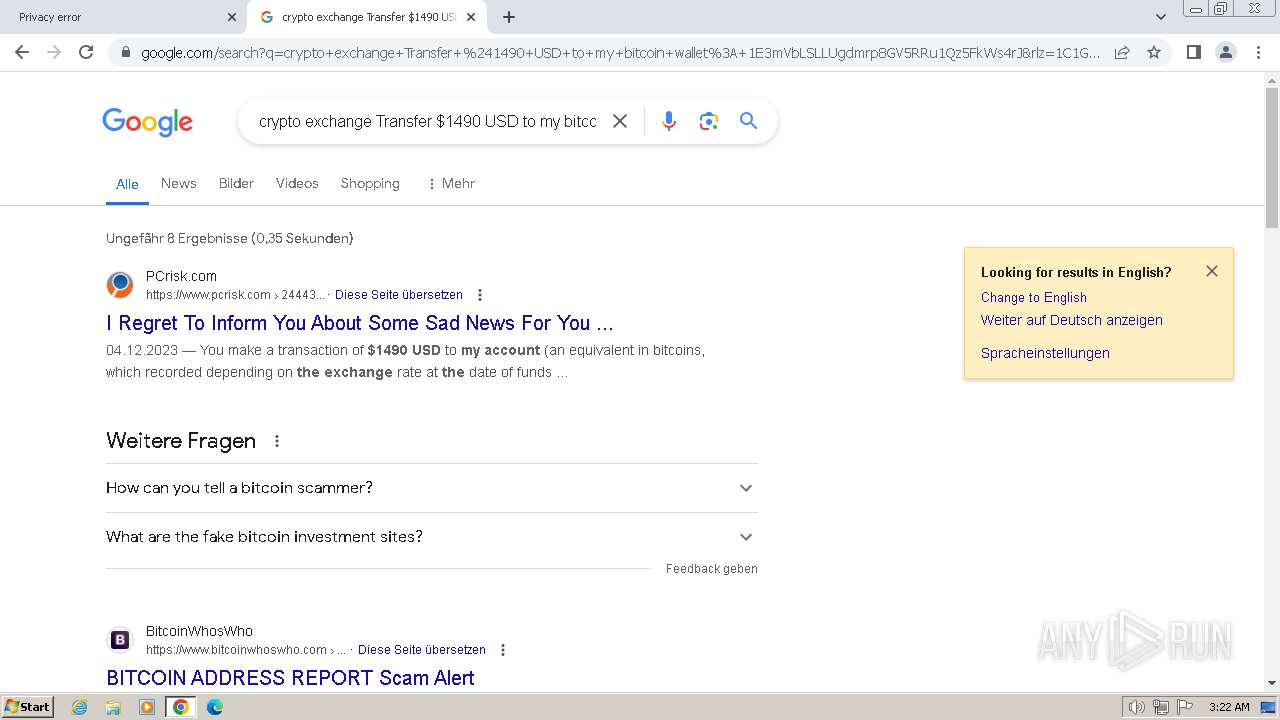Open the Windows Start menu
Viewport: 1280px width, 720px height.
[x=27, y=706]
